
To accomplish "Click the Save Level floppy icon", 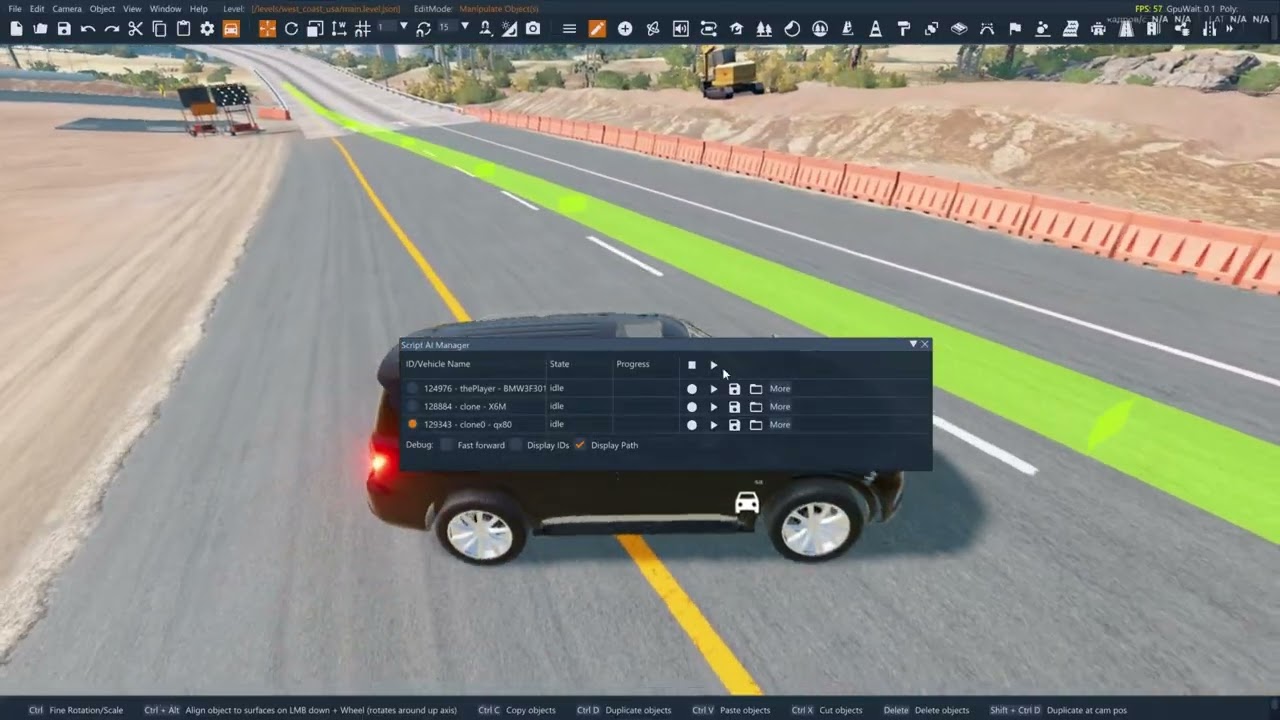I will click(x=64, y=29).
